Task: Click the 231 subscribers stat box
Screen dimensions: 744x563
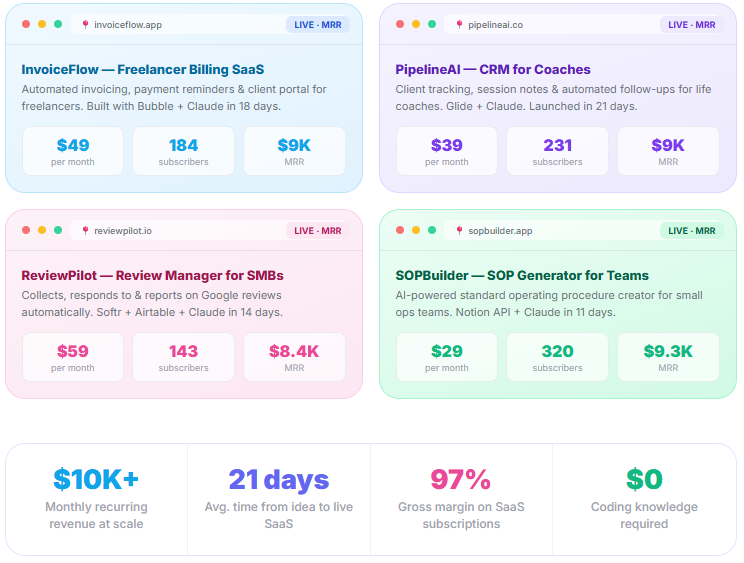Action: (558, 151)
